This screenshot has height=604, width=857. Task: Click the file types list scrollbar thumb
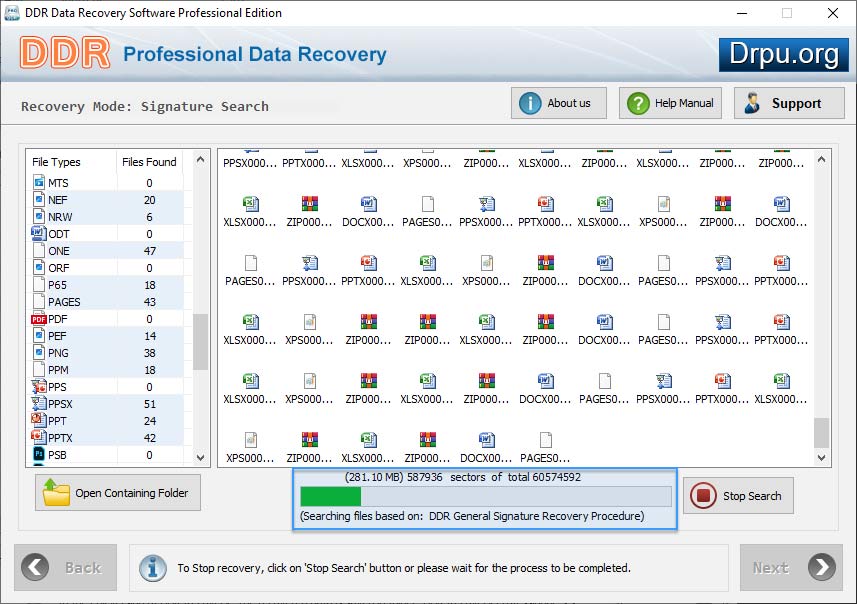[x=201, y=342]
